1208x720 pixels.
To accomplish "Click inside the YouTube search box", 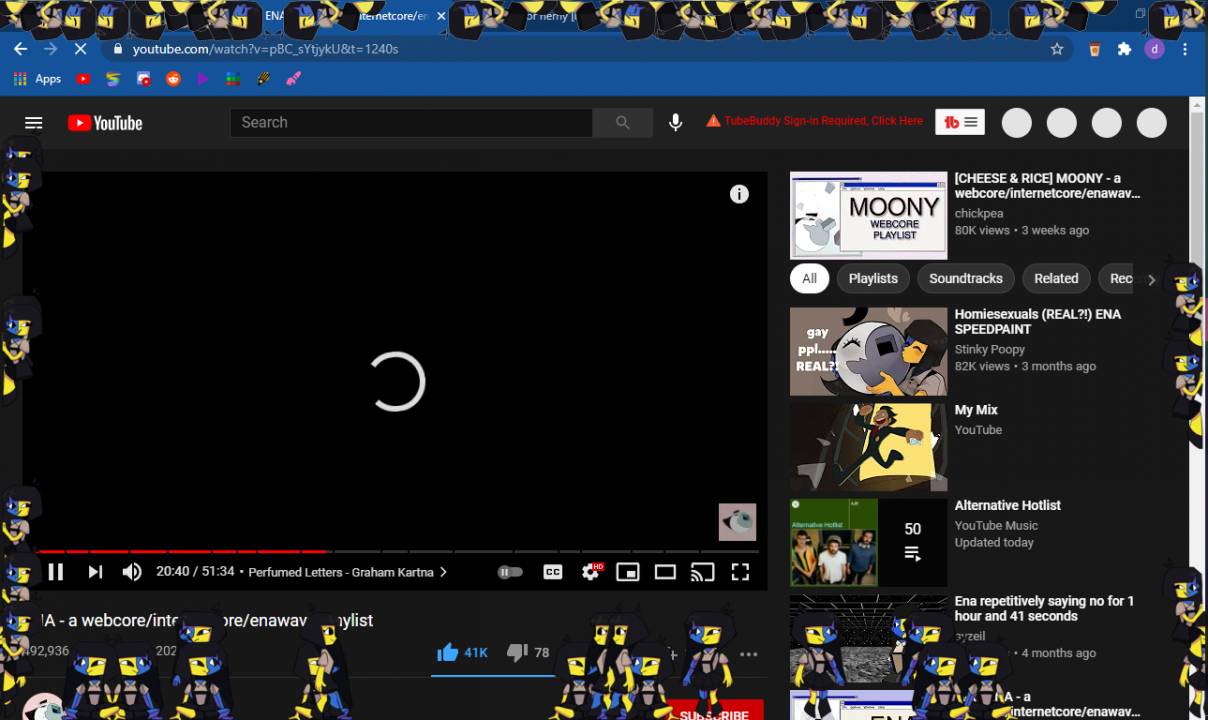I will (410, 122).
